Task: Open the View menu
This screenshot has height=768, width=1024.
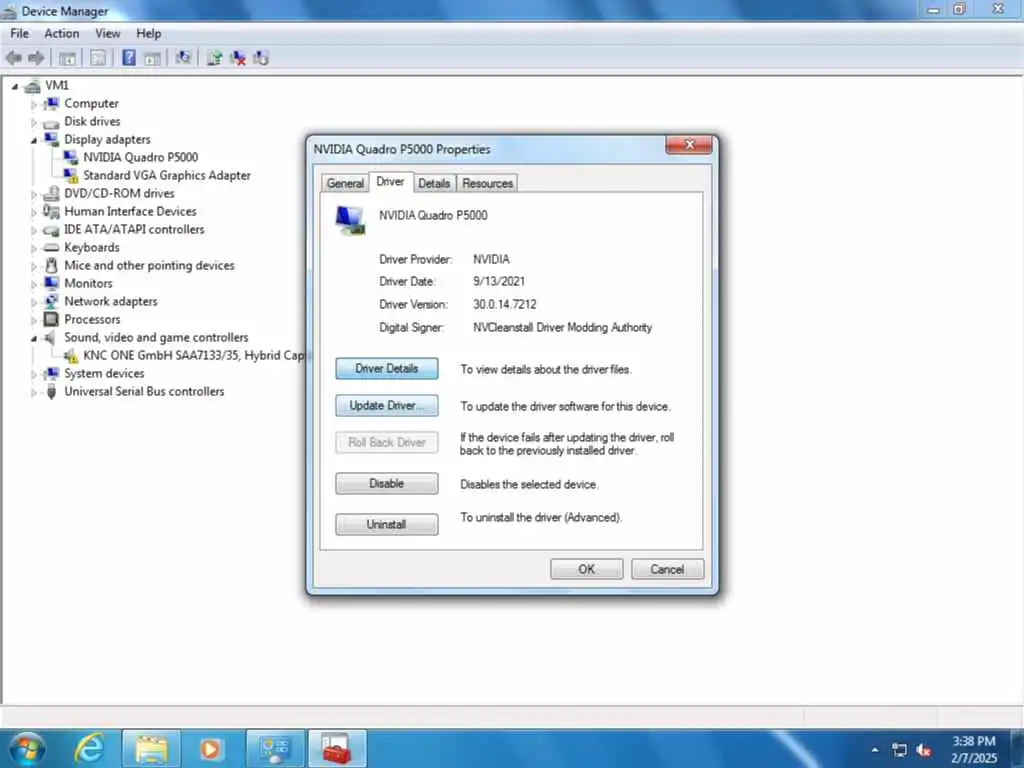Action: (x=108, y=33)
